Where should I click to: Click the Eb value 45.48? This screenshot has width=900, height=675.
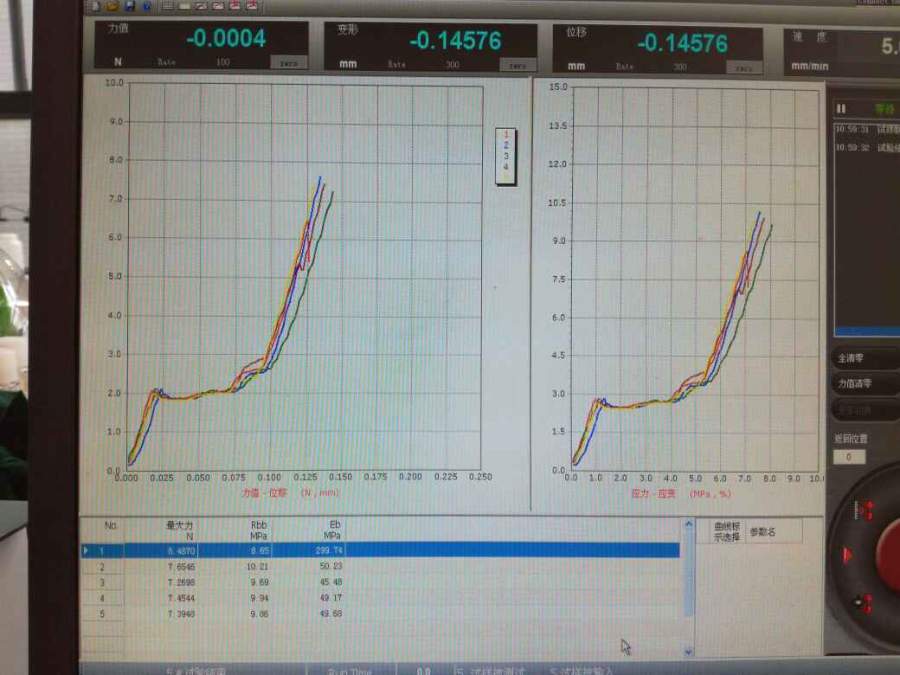[331, 582]
